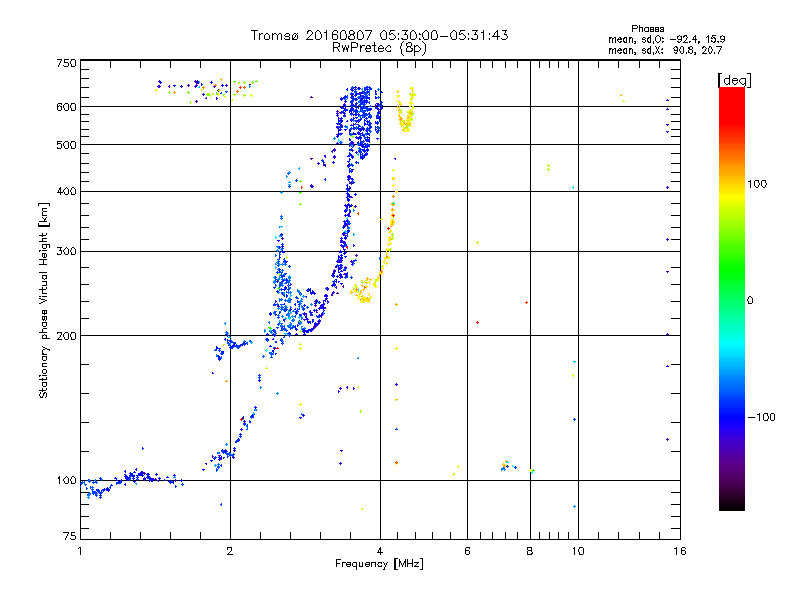Click the [deg] colorbar unit label
The height and width of the screenshot is (600, 800).
tap(734, 81)
